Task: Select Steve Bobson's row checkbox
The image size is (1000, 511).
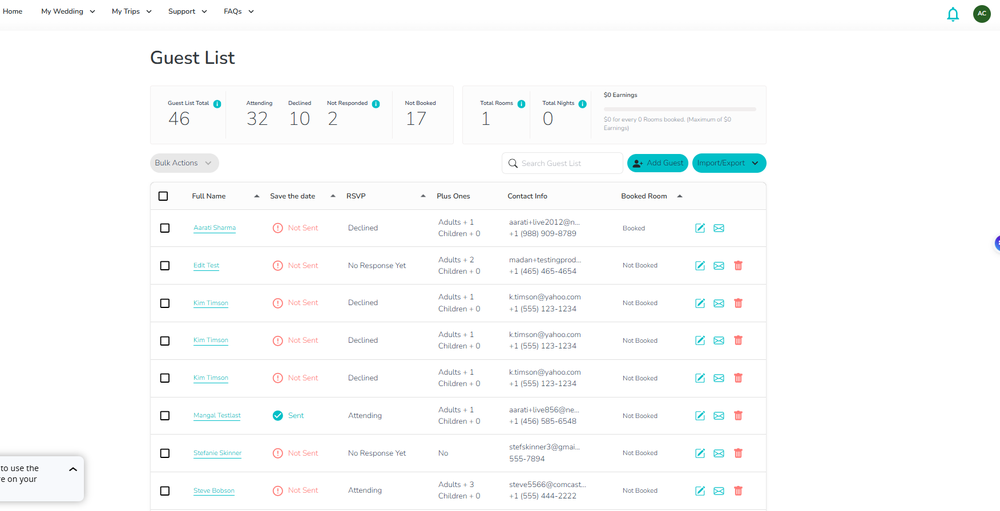Action: 165,491
